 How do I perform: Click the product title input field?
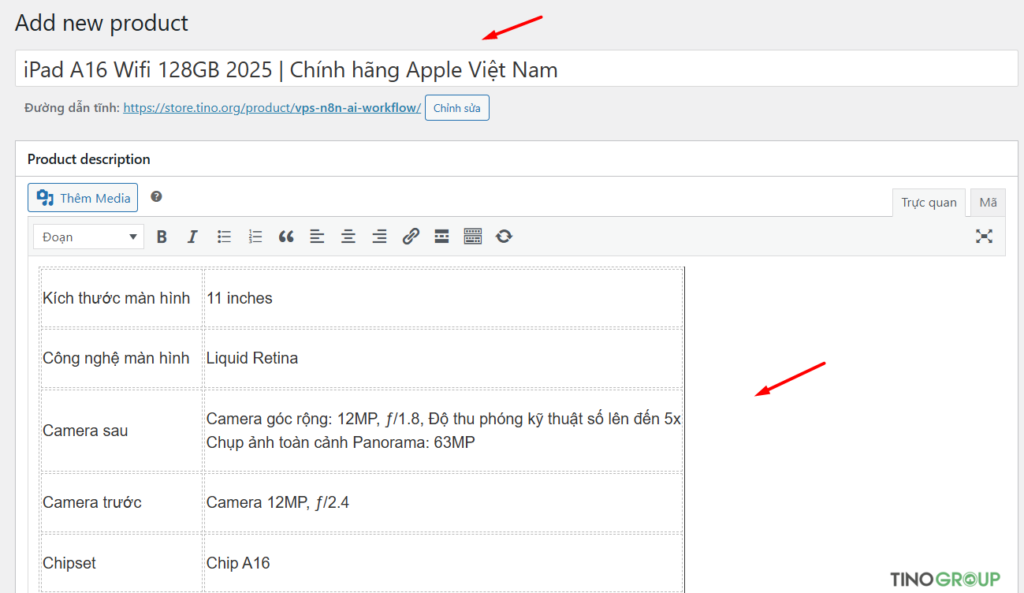(516, 69)
